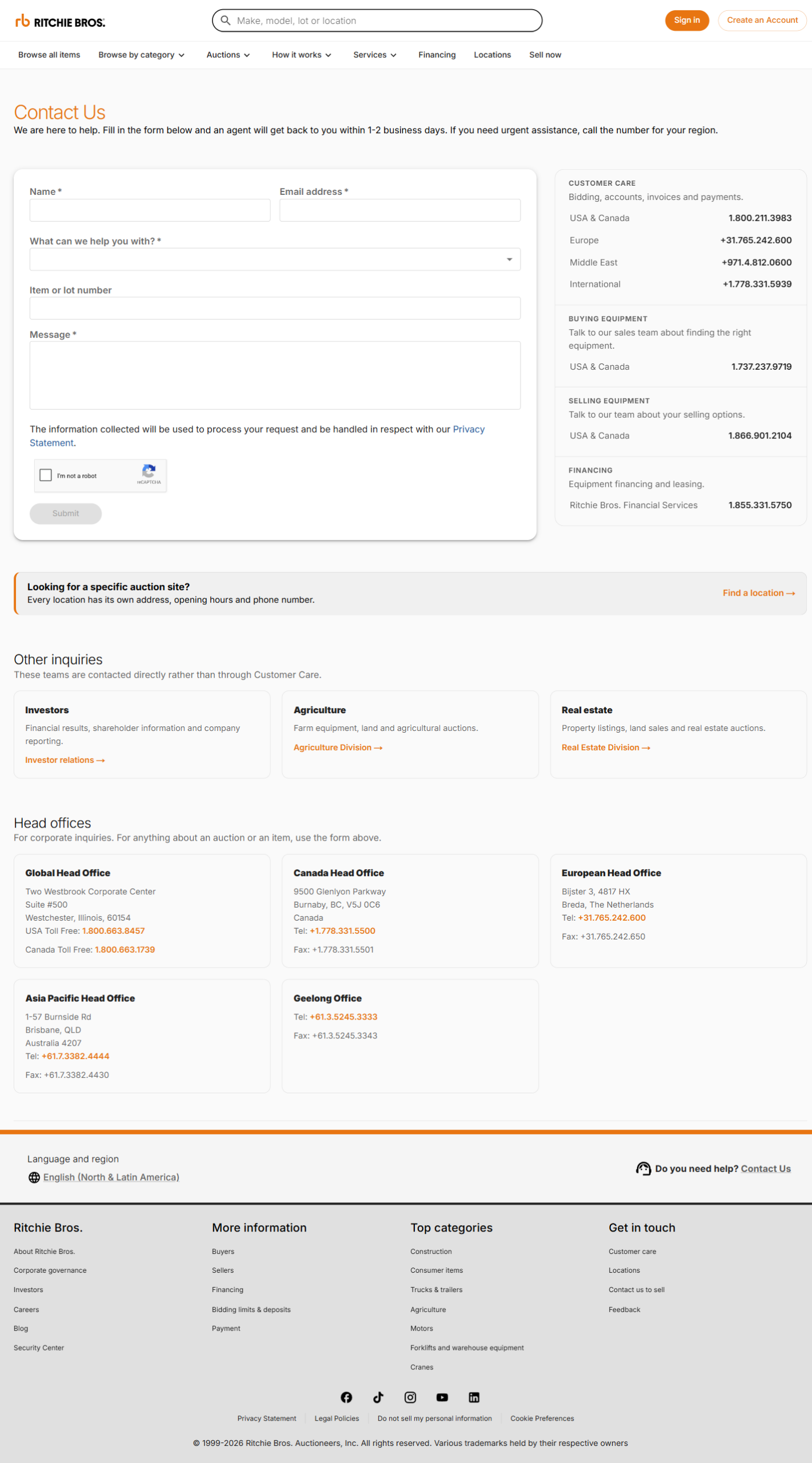
Task: Open Cookie Preferences in the footer
Action: click(542, 1418)
